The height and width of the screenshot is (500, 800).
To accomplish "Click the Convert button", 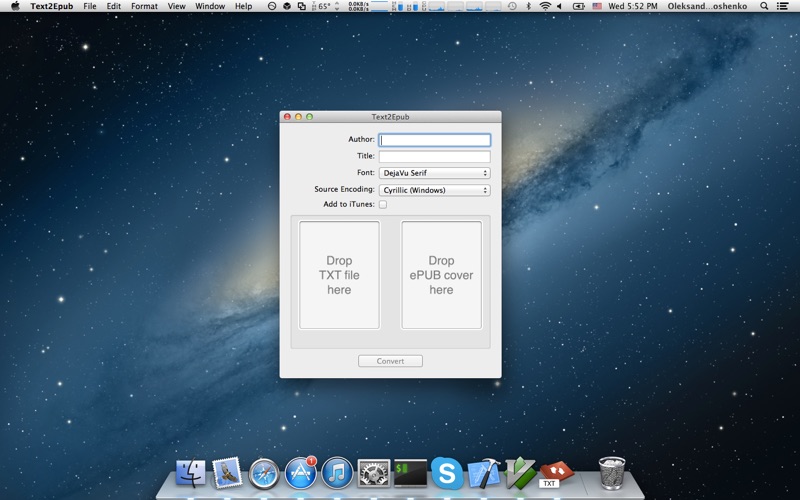I will click(x=390, y=361).
